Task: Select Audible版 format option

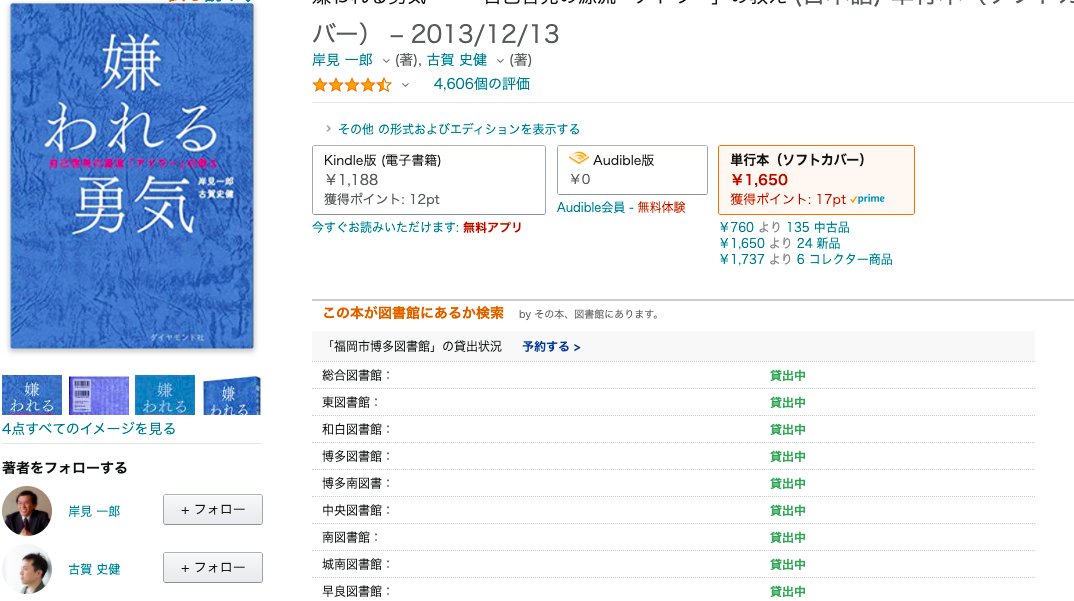Action: [632, 170]
